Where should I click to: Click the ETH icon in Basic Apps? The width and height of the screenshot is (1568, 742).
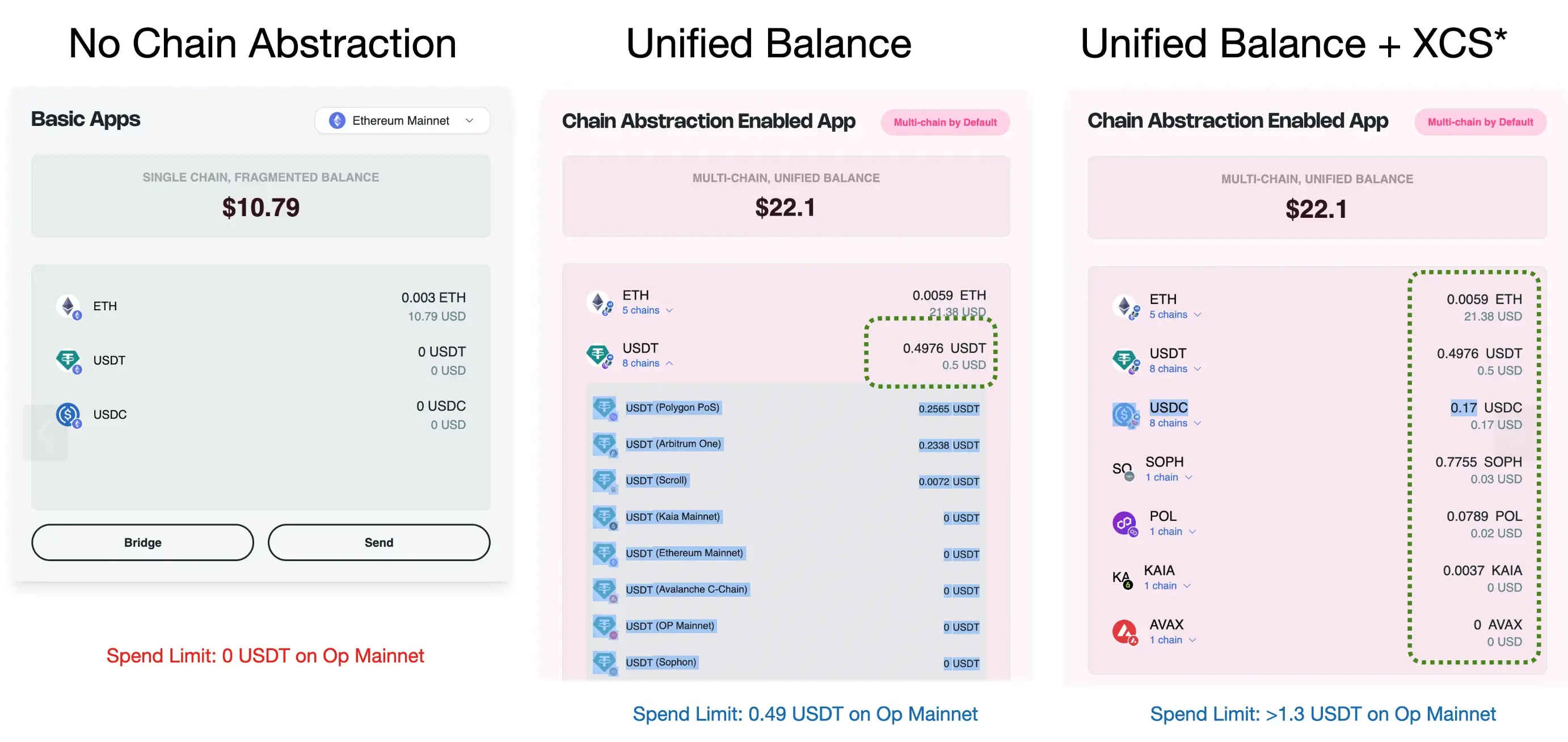tap(68, 307)
